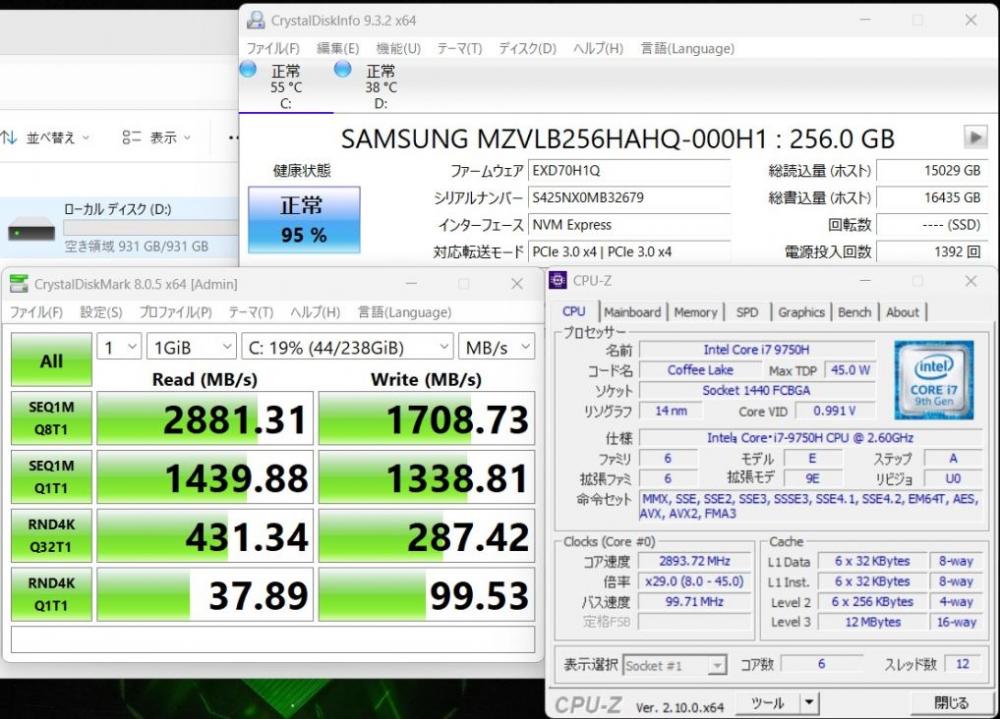
Task: Open ディスク(D) menu in CrystalDiskInfo
Action: [x=527, y=48]
